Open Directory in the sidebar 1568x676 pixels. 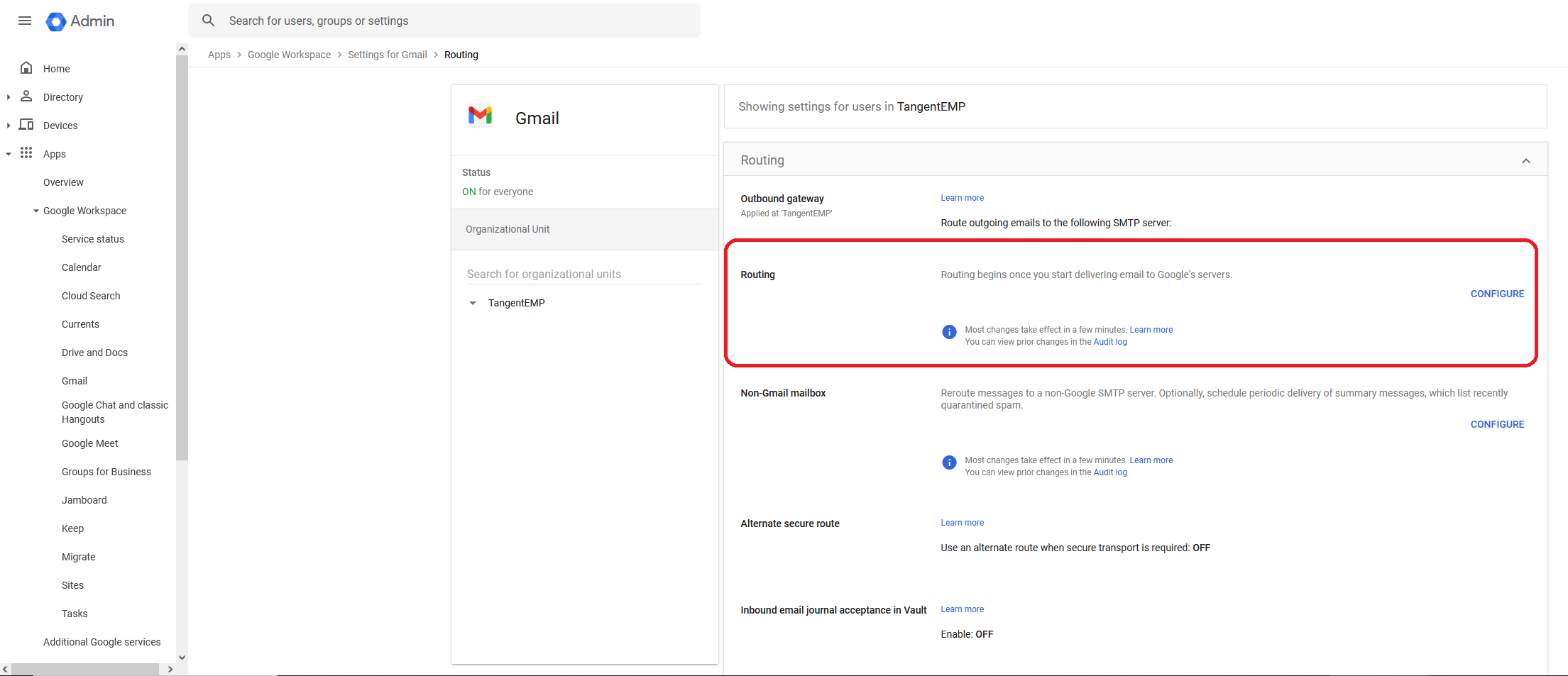63,97
